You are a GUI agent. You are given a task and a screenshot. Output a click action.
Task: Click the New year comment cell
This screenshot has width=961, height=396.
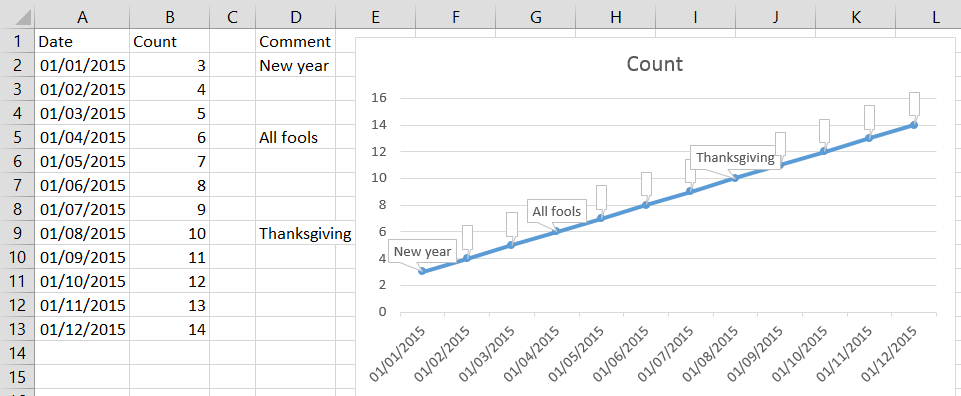point(295,66)
